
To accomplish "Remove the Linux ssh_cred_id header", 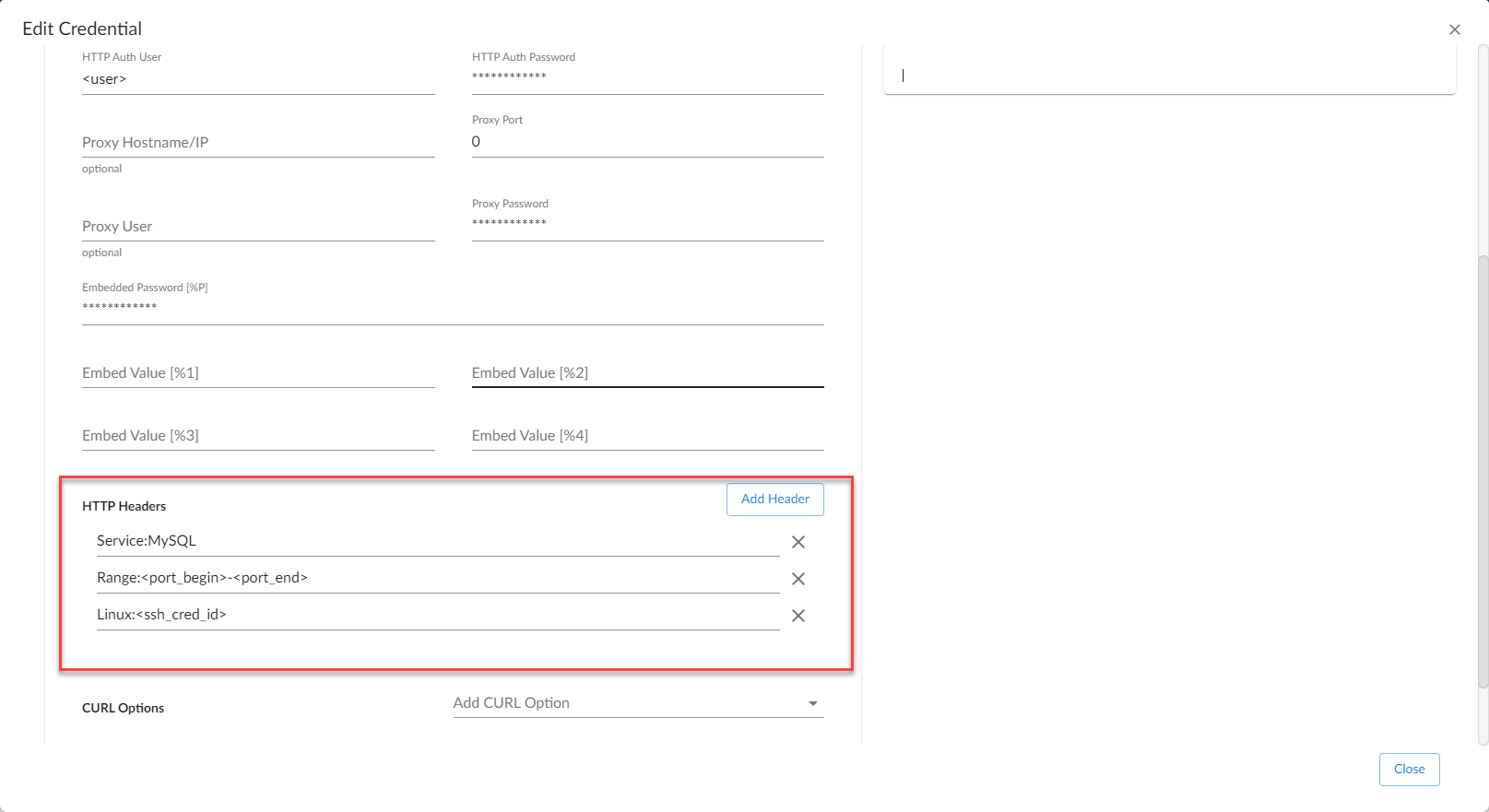I will (798, 616).
